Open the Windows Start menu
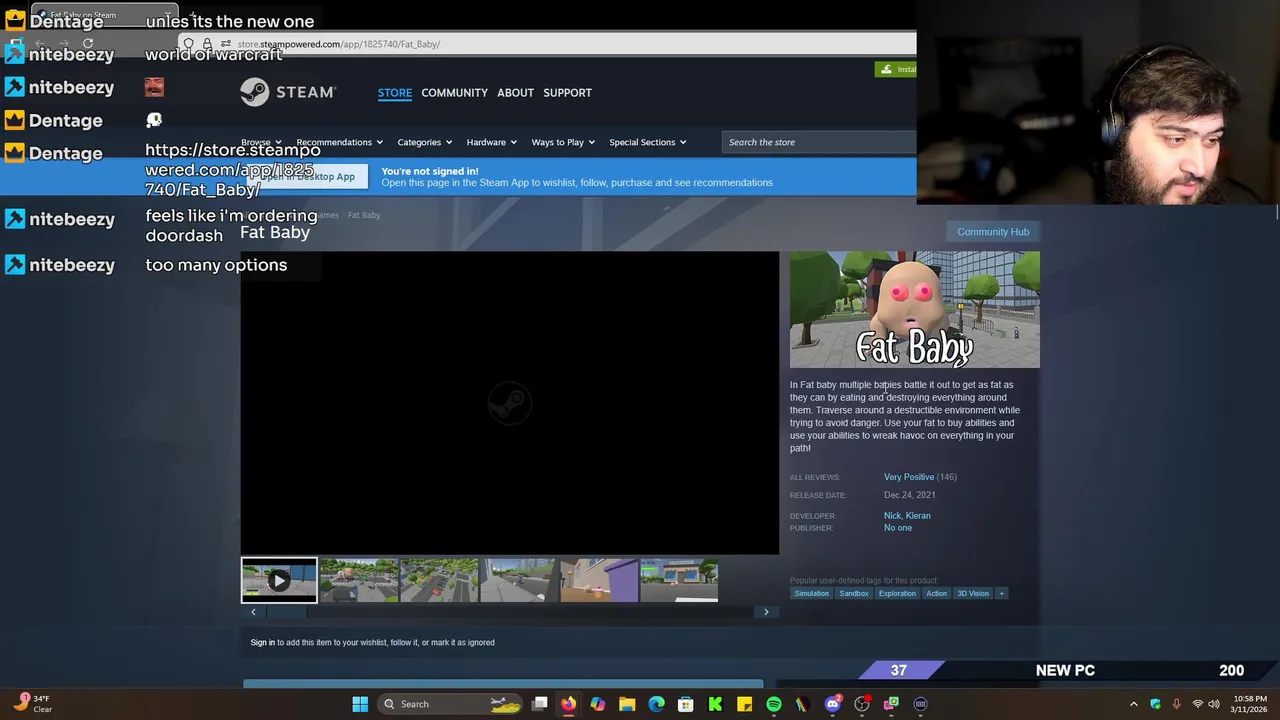 pos(360,704)
